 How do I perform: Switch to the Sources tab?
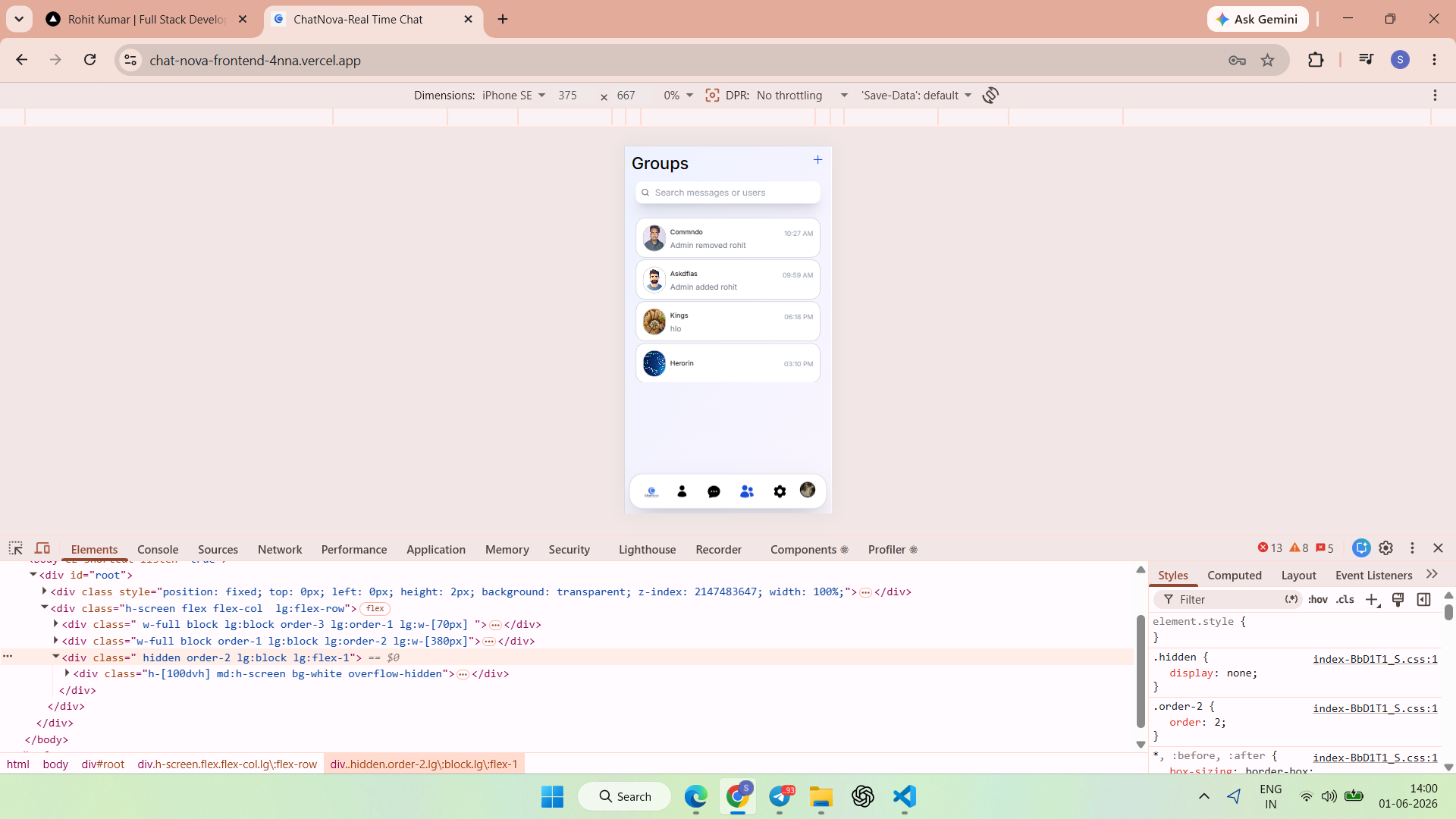[x=218, y=549]
